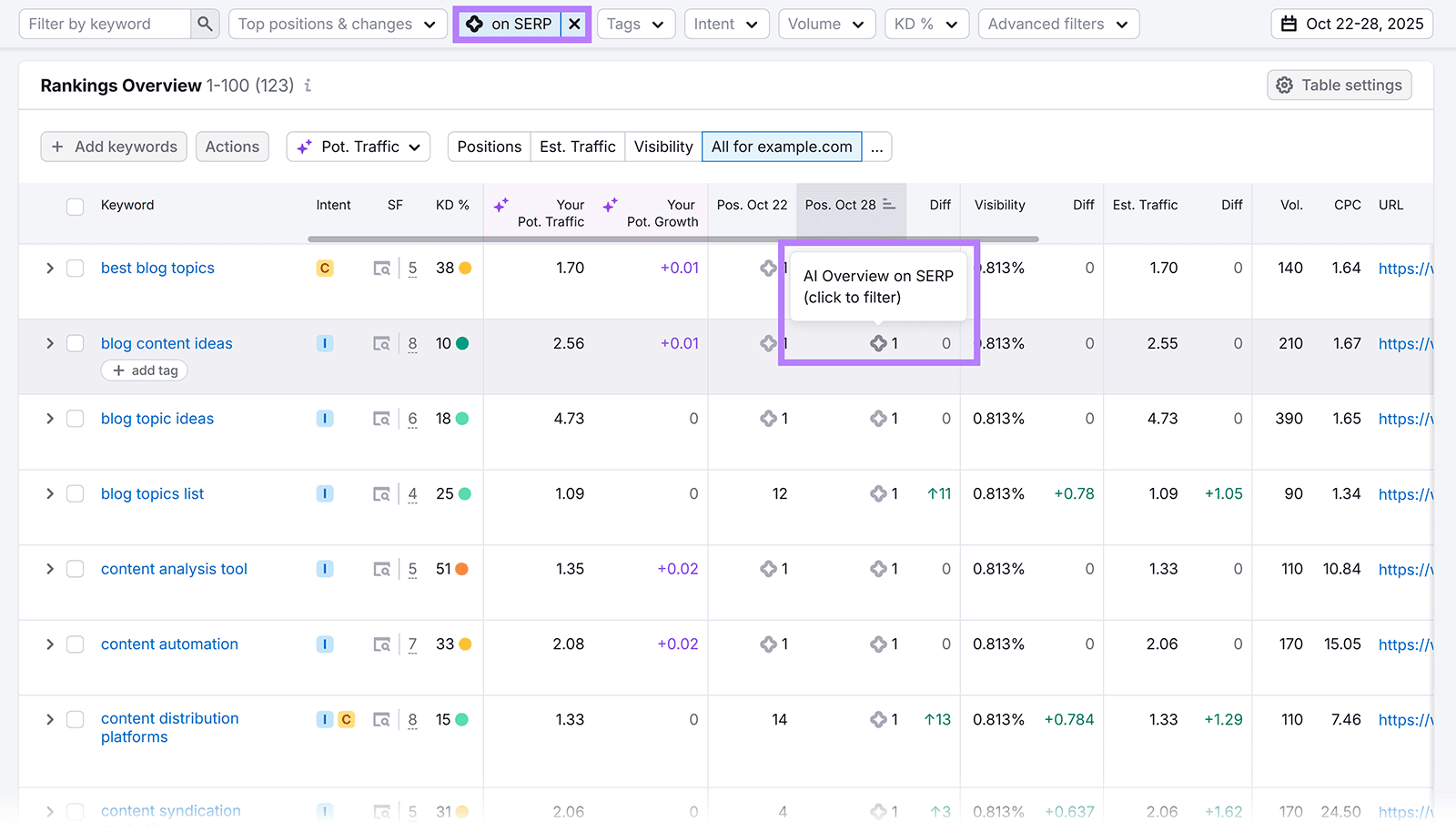Switch to the Visibility tab
This screenshot has width=1456, height=832.
pos(662,146)
